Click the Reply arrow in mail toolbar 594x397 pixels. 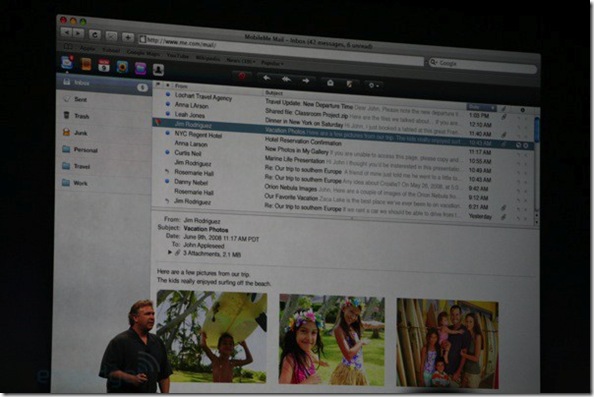pos(266,78)
